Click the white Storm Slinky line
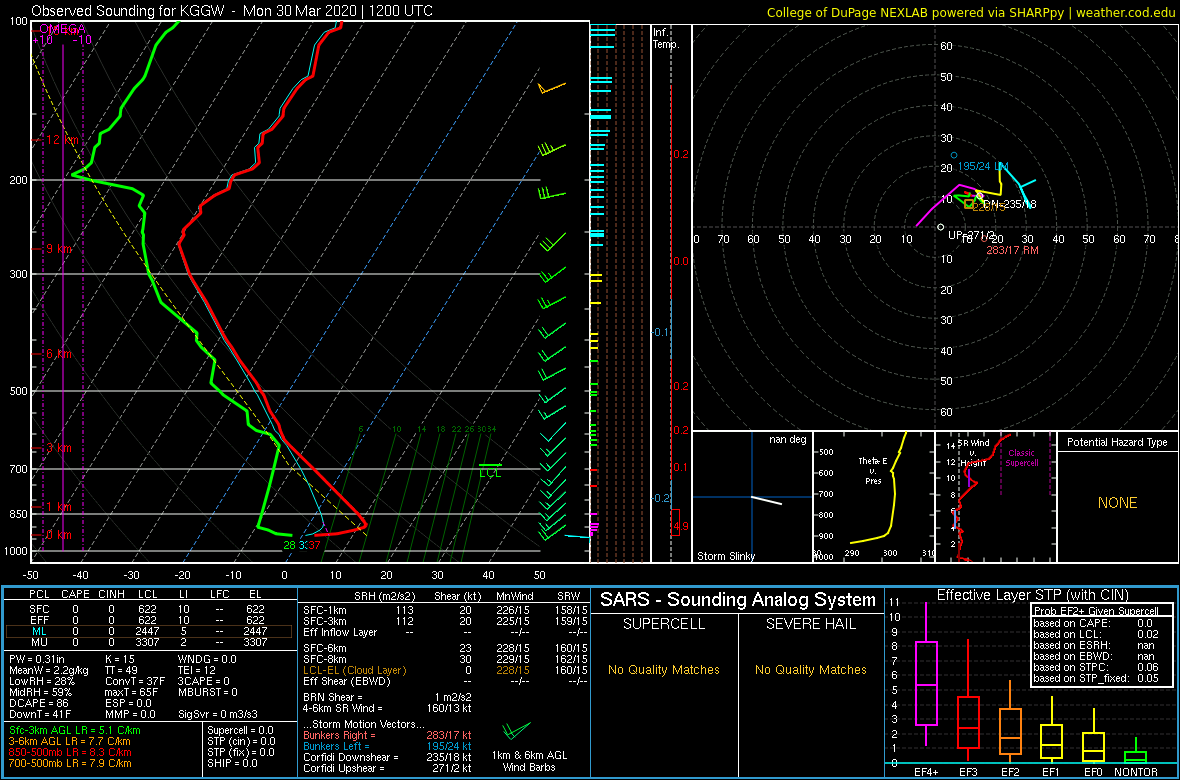The width and height of the screenshot is (1180, 780). tap(767, 501)
